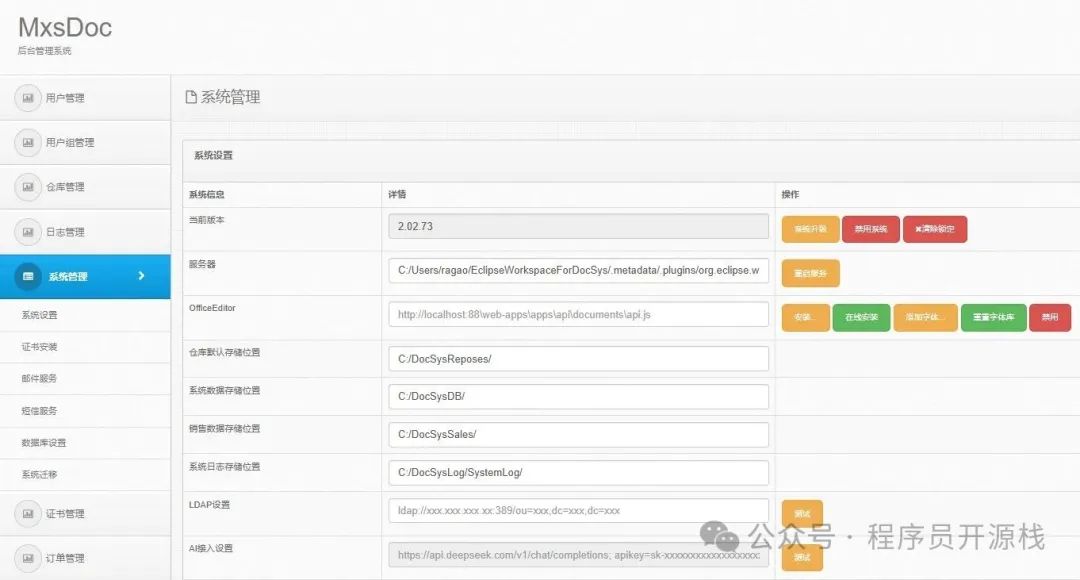Click the LDAP设置 input field
Image resolution: width=1080 pixels, height=580 pixels.
[578, 510]
